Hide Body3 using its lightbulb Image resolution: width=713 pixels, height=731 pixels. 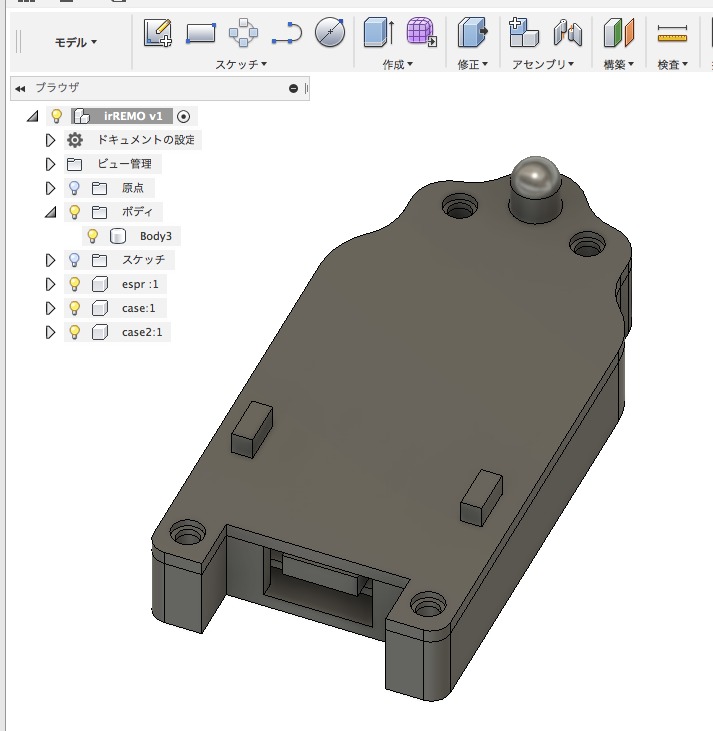(x=93, y=237)
